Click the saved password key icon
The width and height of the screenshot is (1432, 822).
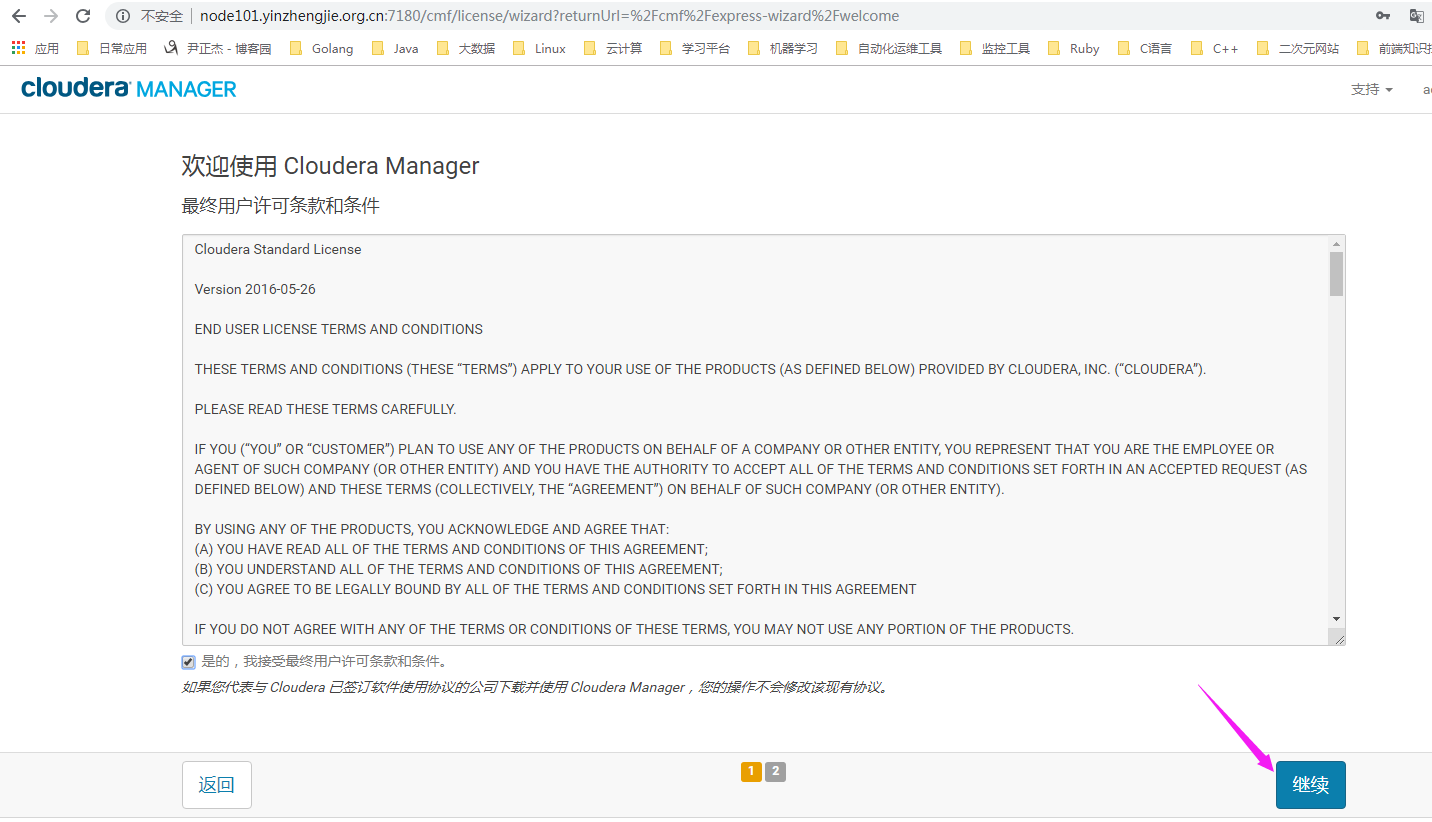(x=1383, y=16)
